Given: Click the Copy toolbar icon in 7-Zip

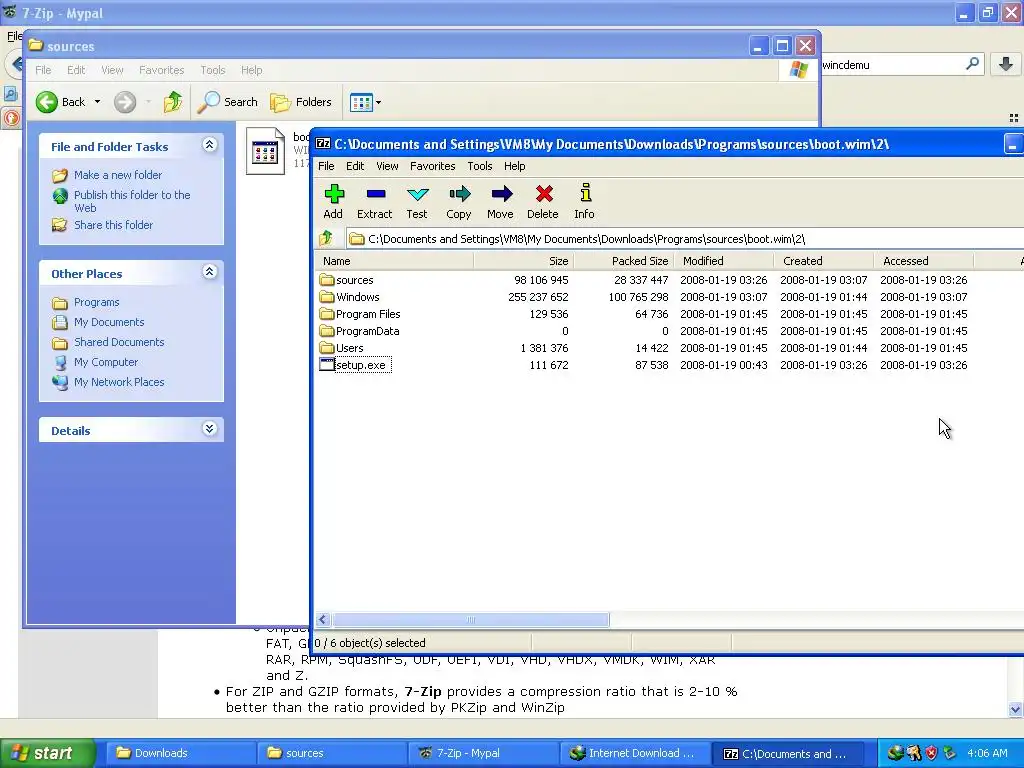Looking at the screenshot, I should click(458, 202).
